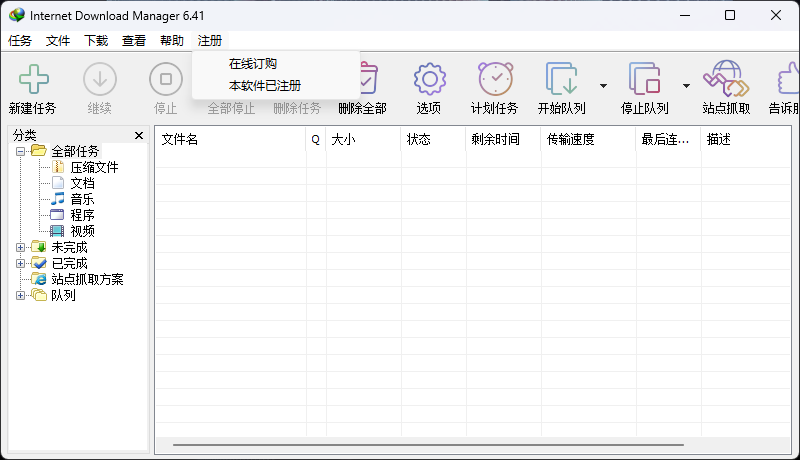Select the 音乐 category icon
Screen dimensions: 800x460
point(57,199)
